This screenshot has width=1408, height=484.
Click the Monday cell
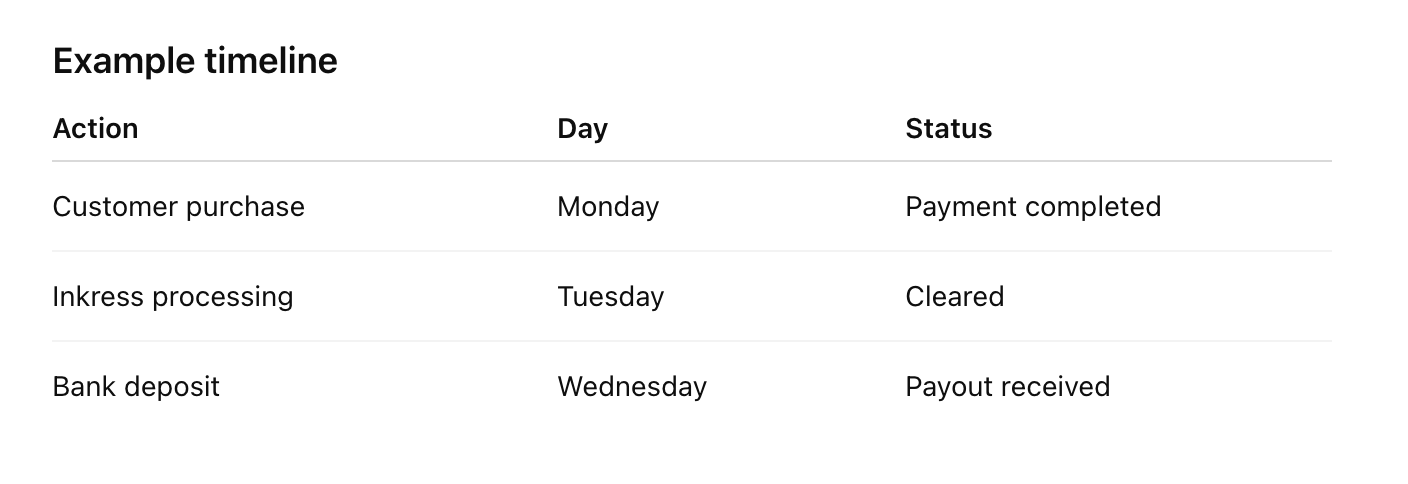608,207
